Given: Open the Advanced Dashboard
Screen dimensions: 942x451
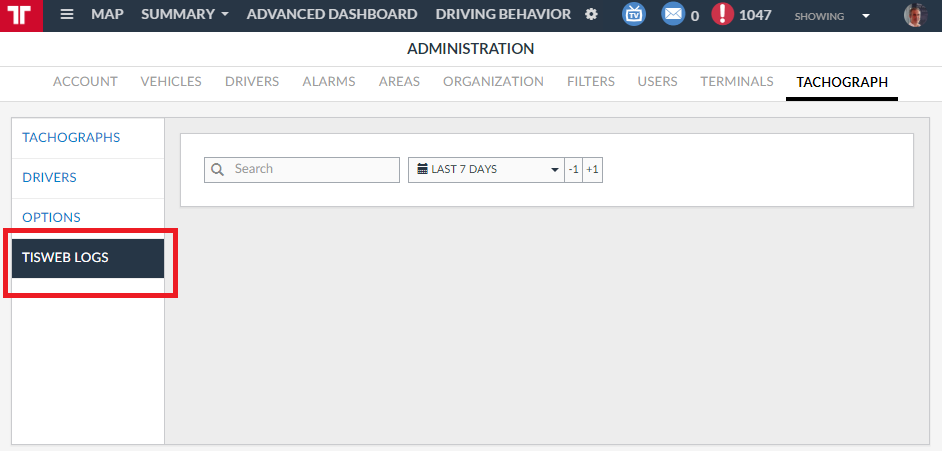Looking at the screenshot, I should click(332, 15).
